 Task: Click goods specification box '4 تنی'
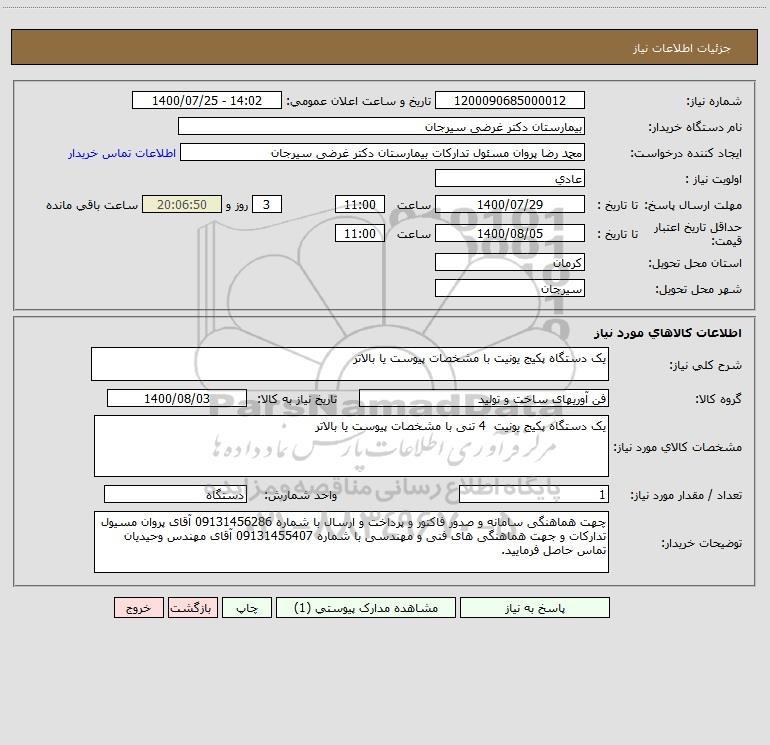click(351, 446)
